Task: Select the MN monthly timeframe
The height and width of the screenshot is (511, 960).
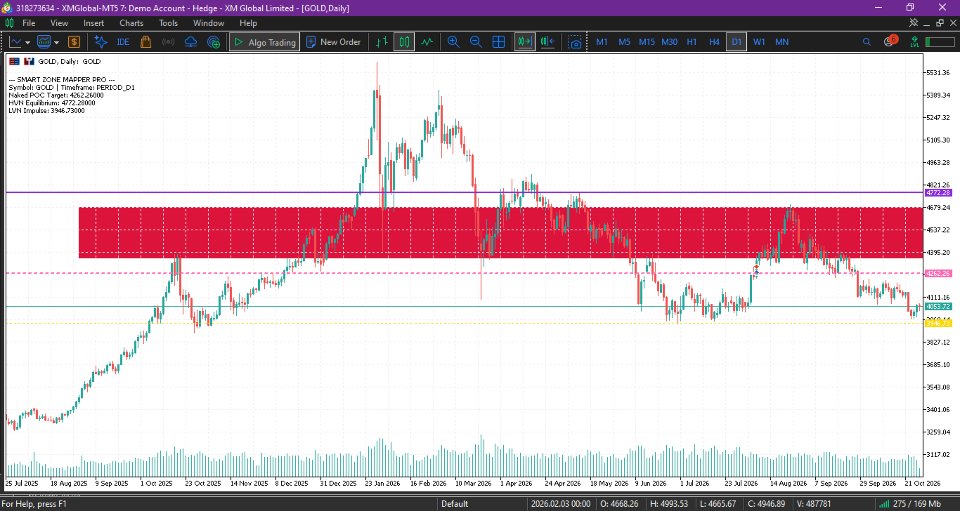Action: click(782, 42)
